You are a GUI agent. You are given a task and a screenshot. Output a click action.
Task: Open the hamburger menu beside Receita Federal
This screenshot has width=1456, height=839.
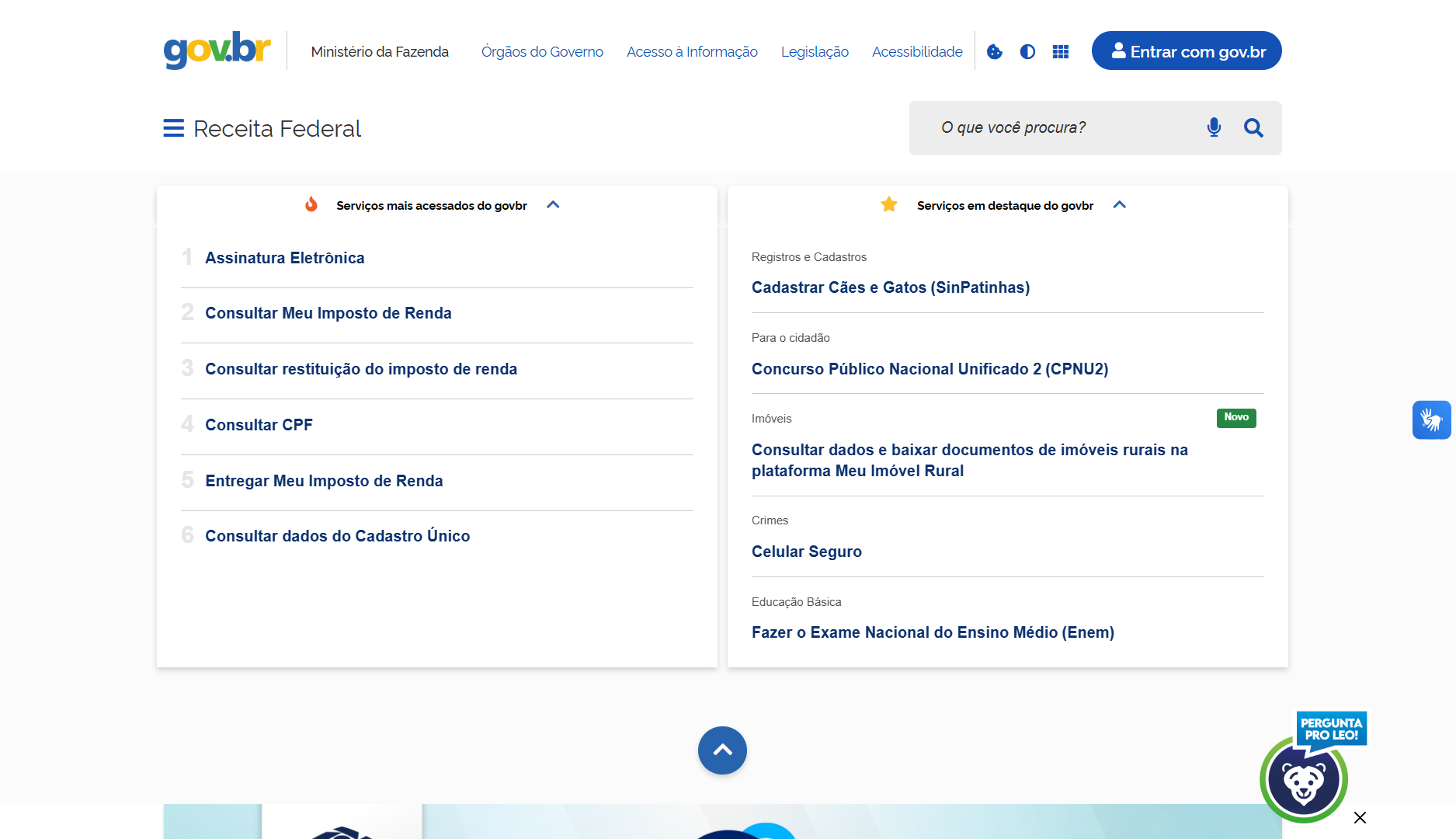173,128
